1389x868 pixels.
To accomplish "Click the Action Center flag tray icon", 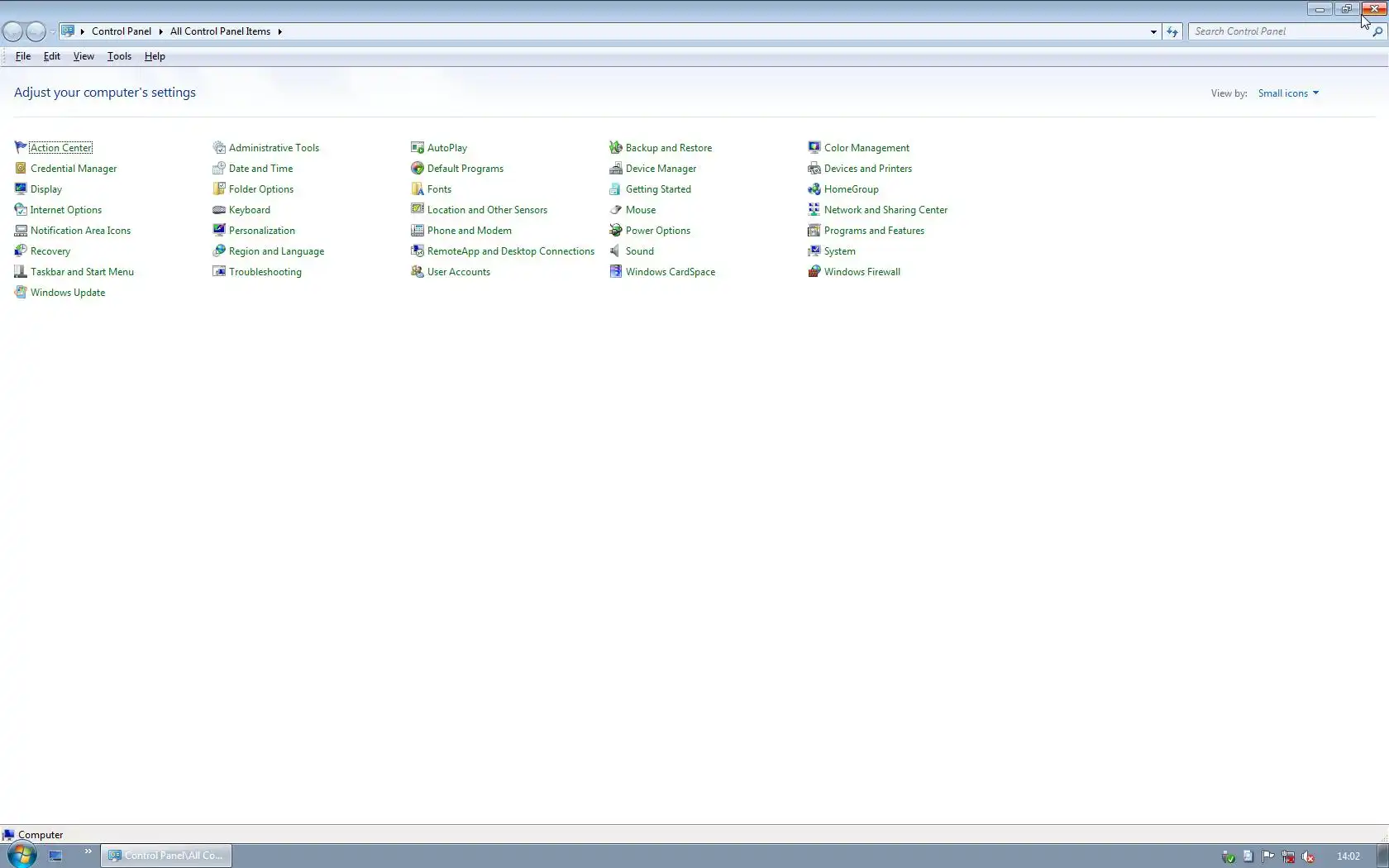I will [x=1268, y=856].
